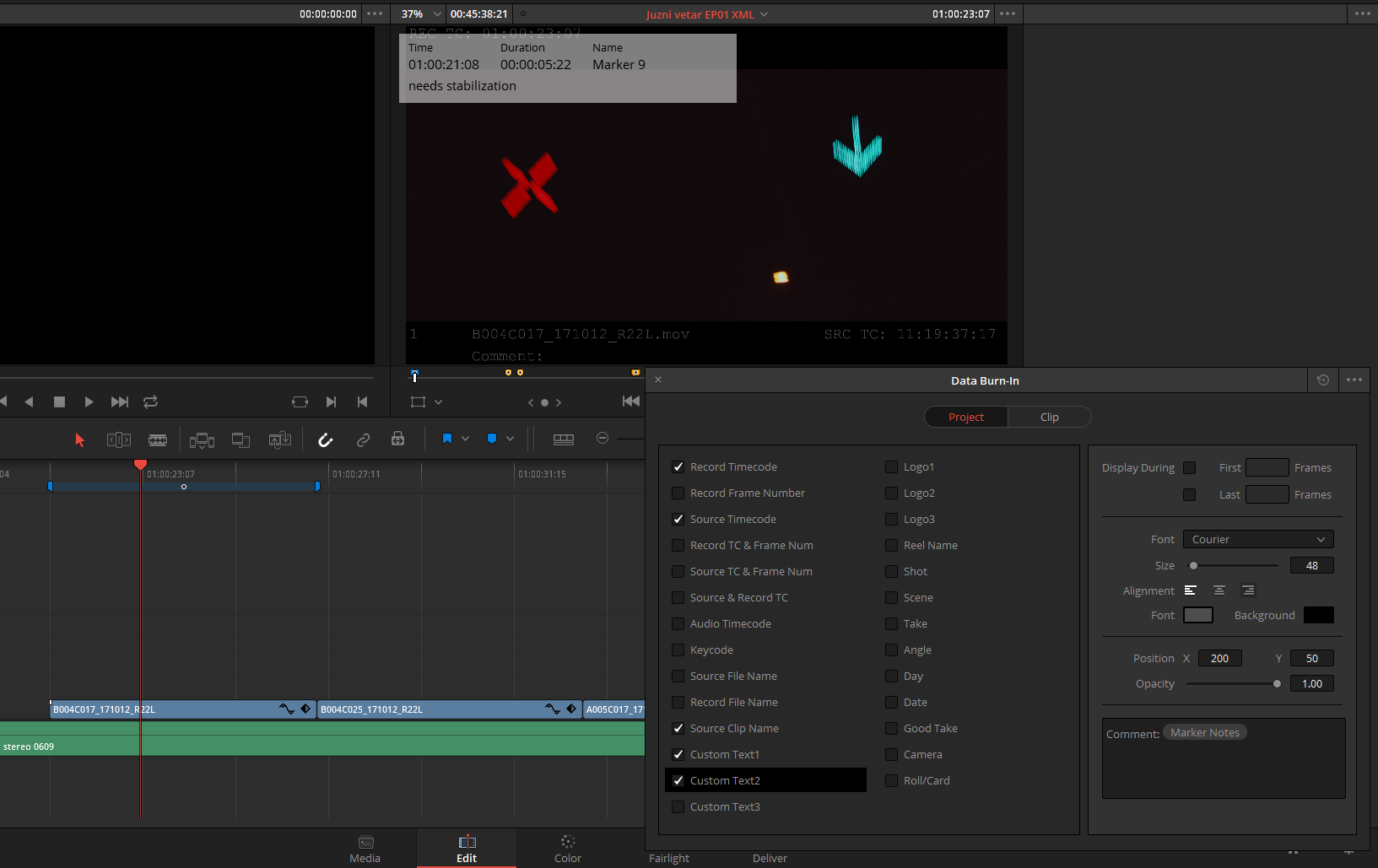
Task: Click the font Size slider
Action: (1233, 566)
